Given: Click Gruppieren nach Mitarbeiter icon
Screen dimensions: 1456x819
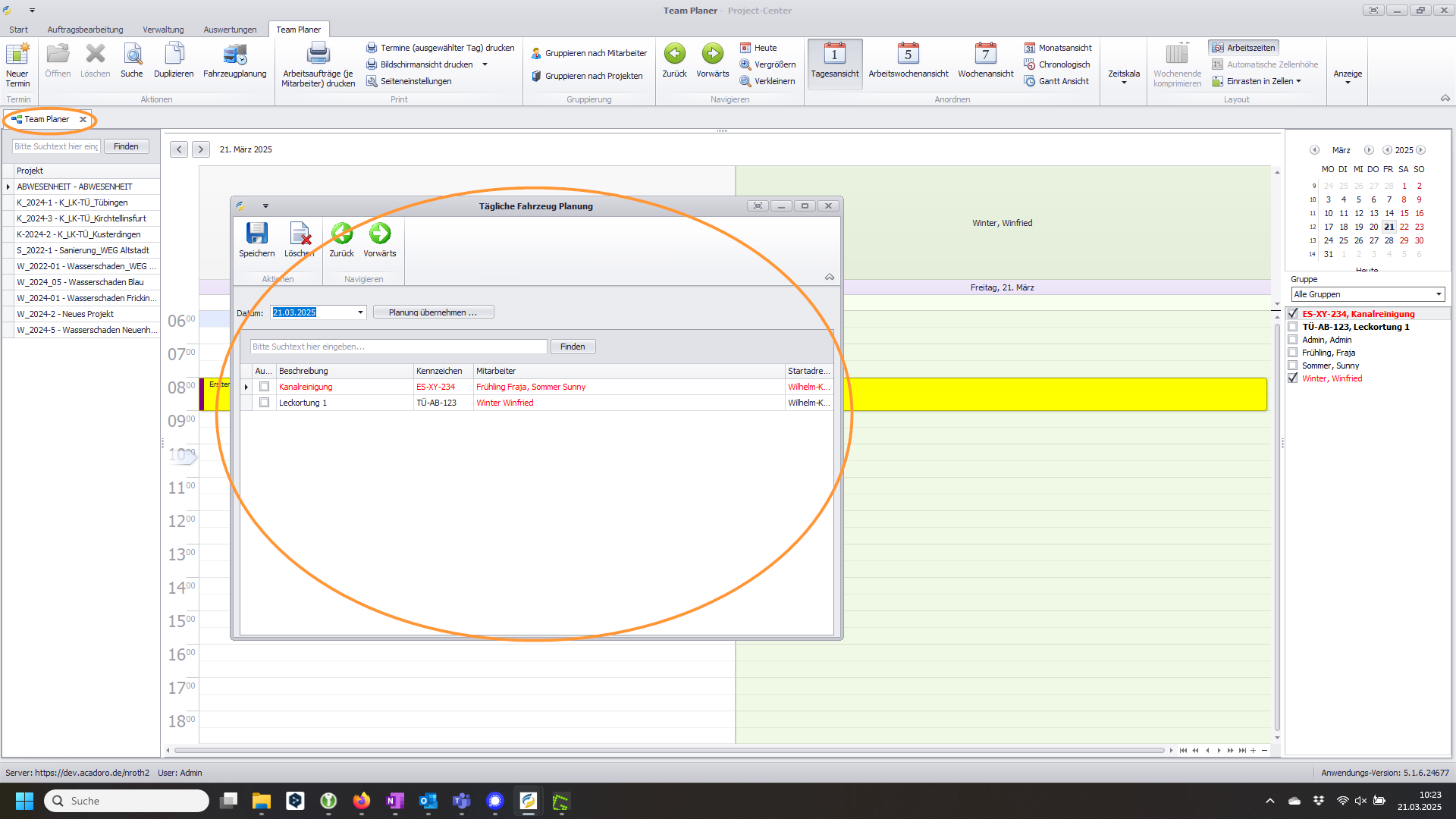Looking at the screenshot, I should click(x=536, y=53).
